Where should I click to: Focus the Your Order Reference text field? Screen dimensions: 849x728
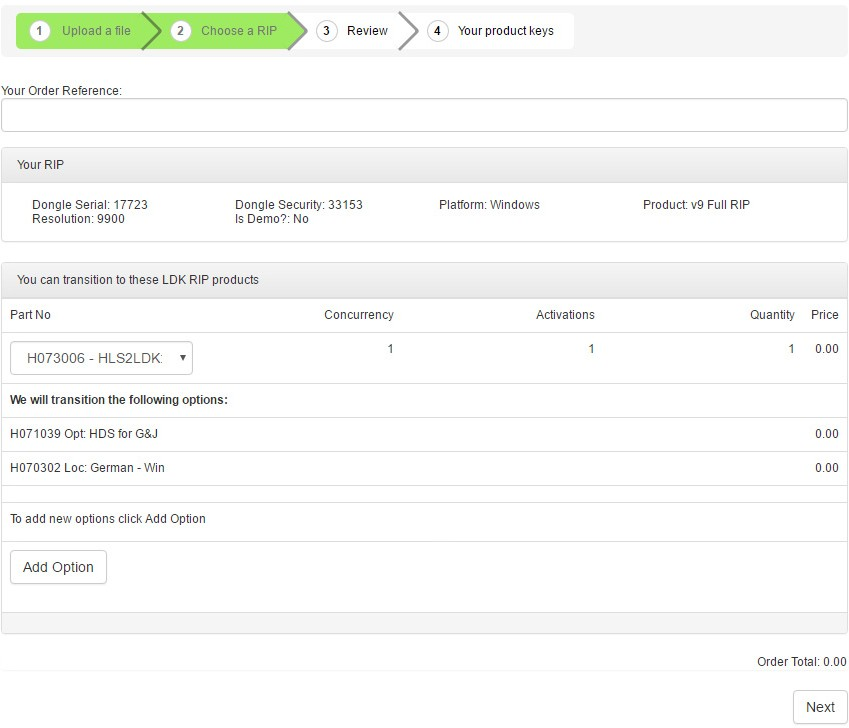coord(424,115)
